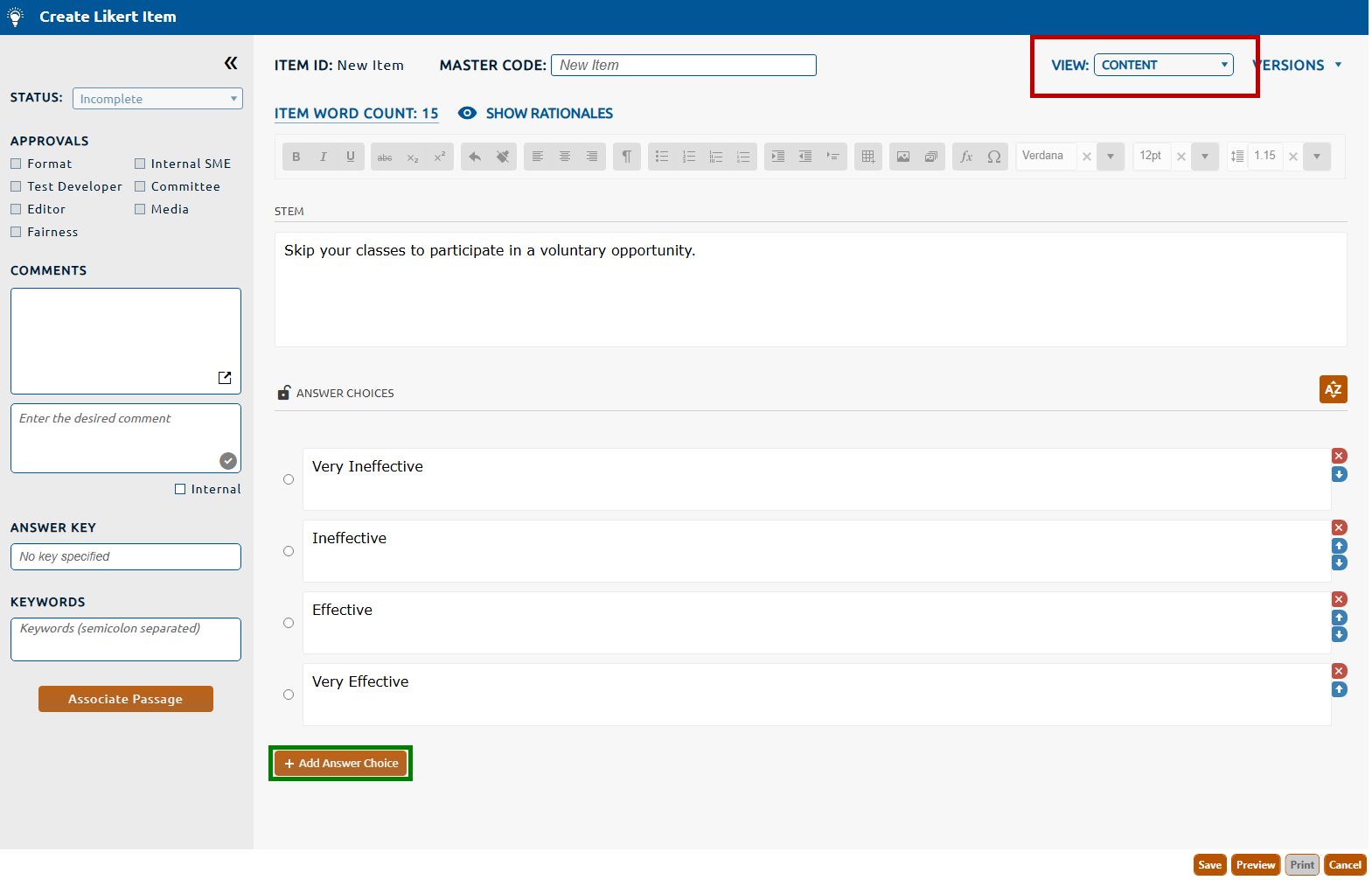Collapse the left sidebar with double chevron
1372x880 pixels.
click(230, 63)
